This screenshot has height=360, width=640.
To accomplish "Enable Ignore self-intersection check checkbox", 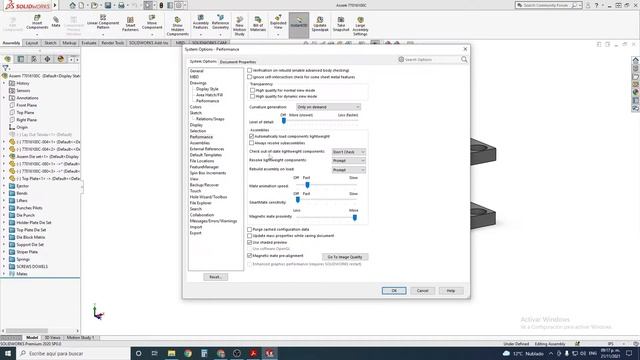I will pyautogui.click(x=249, y=77).
